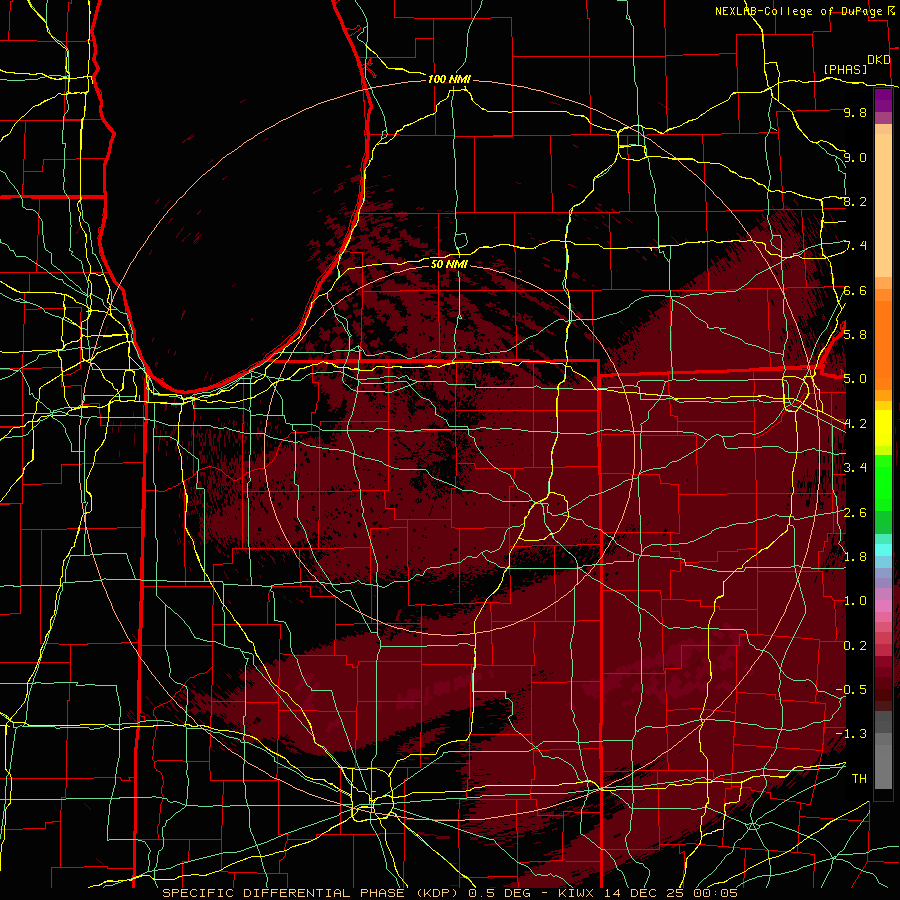
Task: Pick the light peach legend color band
Action: click(x=883, y=205)
